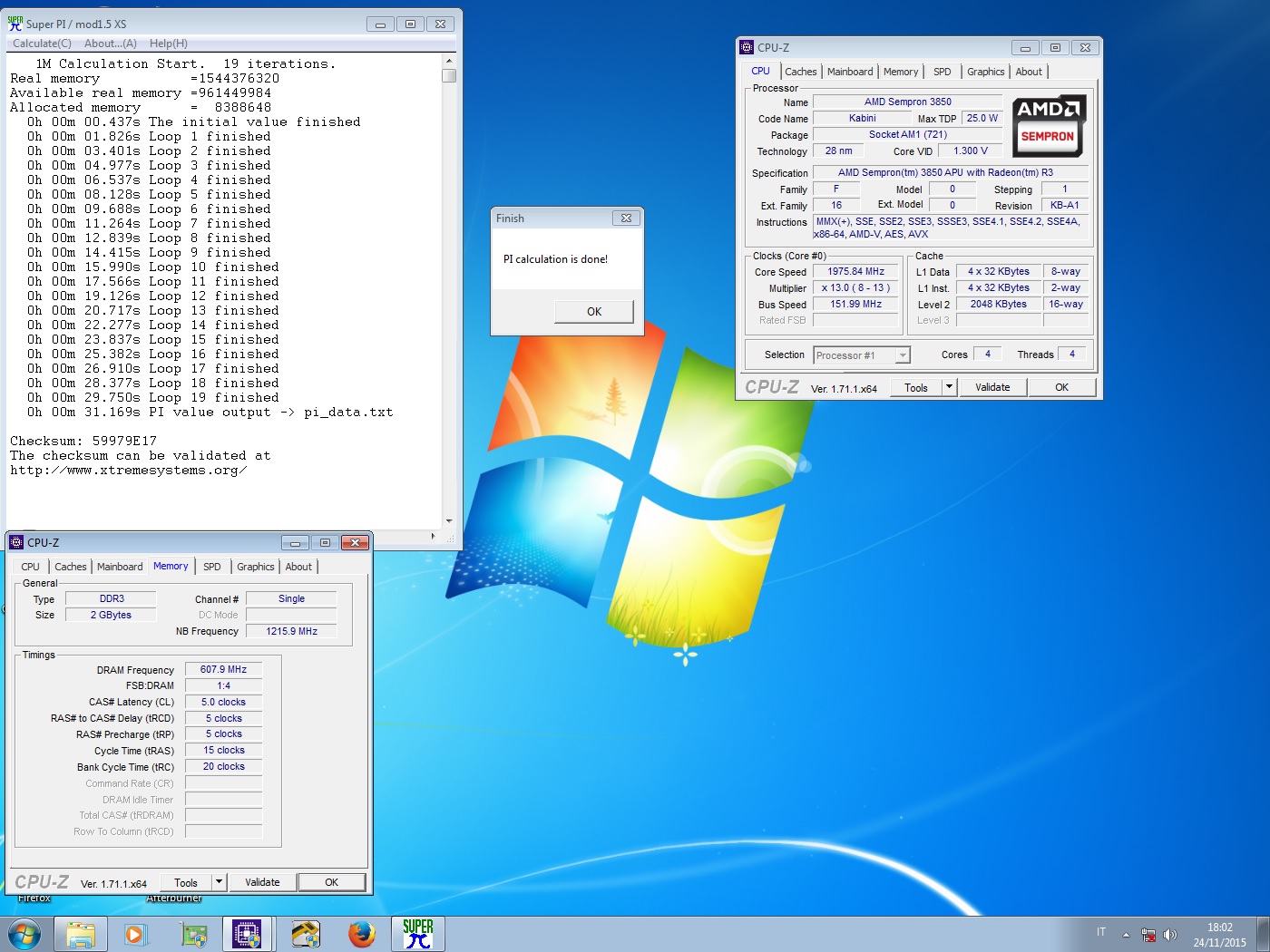Click Tools button in memory CPU-Z window
Image resolution: width=1270 pixels, height=952 pixels.
point(186,882)
